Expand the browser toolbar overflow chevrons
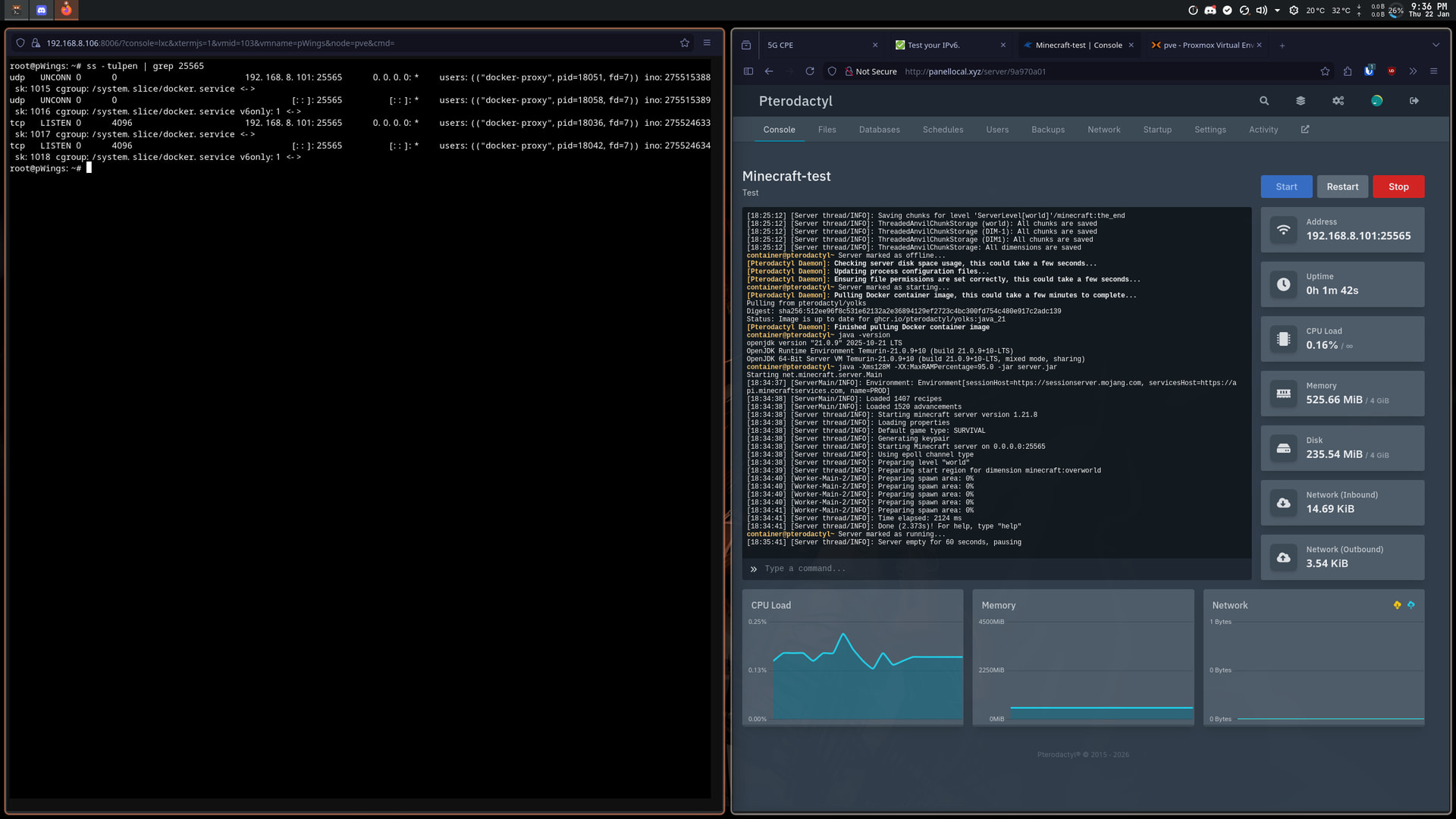The width and height of the screenshot is (1456, 819). (x=1413, y=71)
